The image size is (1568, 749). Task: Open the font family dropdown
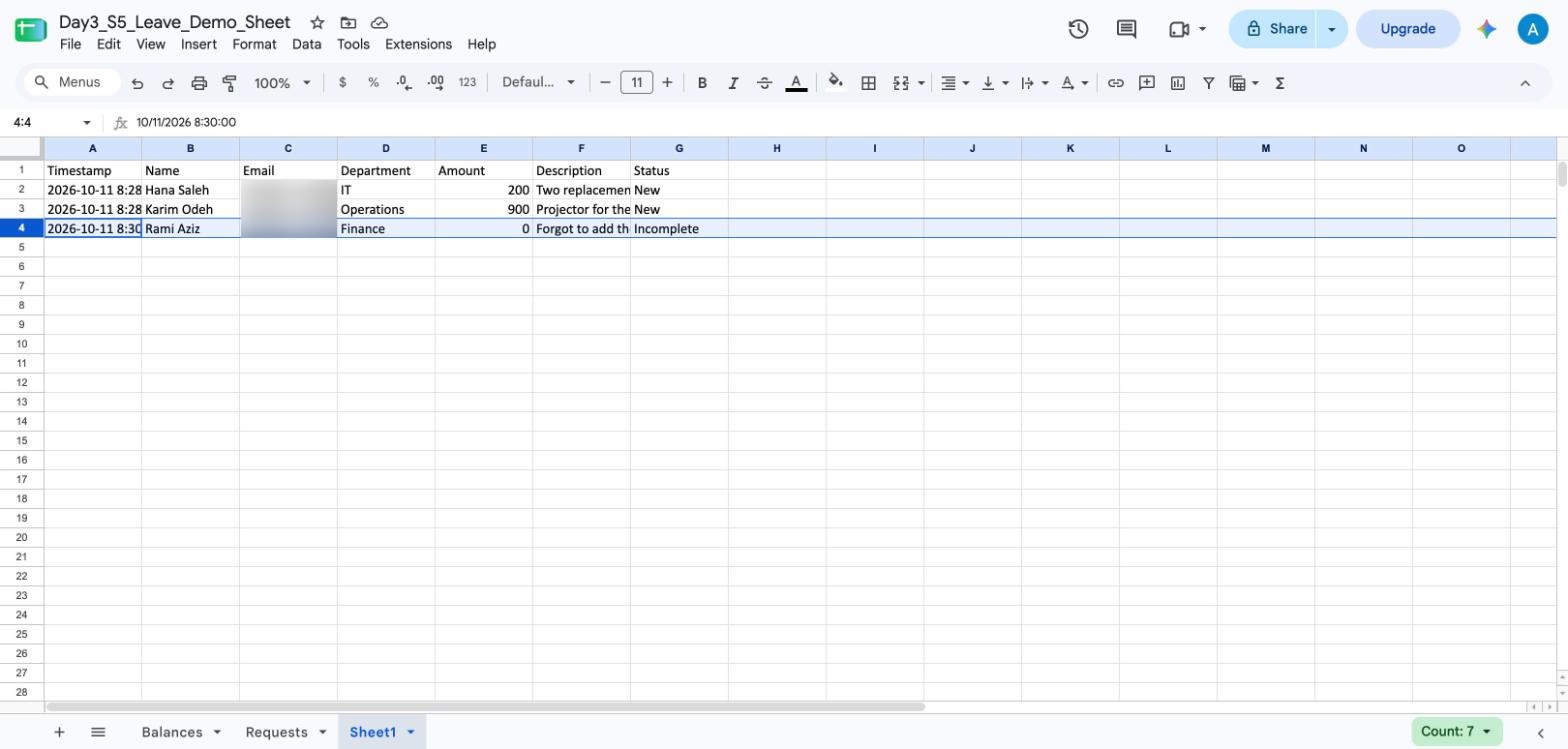click(538, 83)
